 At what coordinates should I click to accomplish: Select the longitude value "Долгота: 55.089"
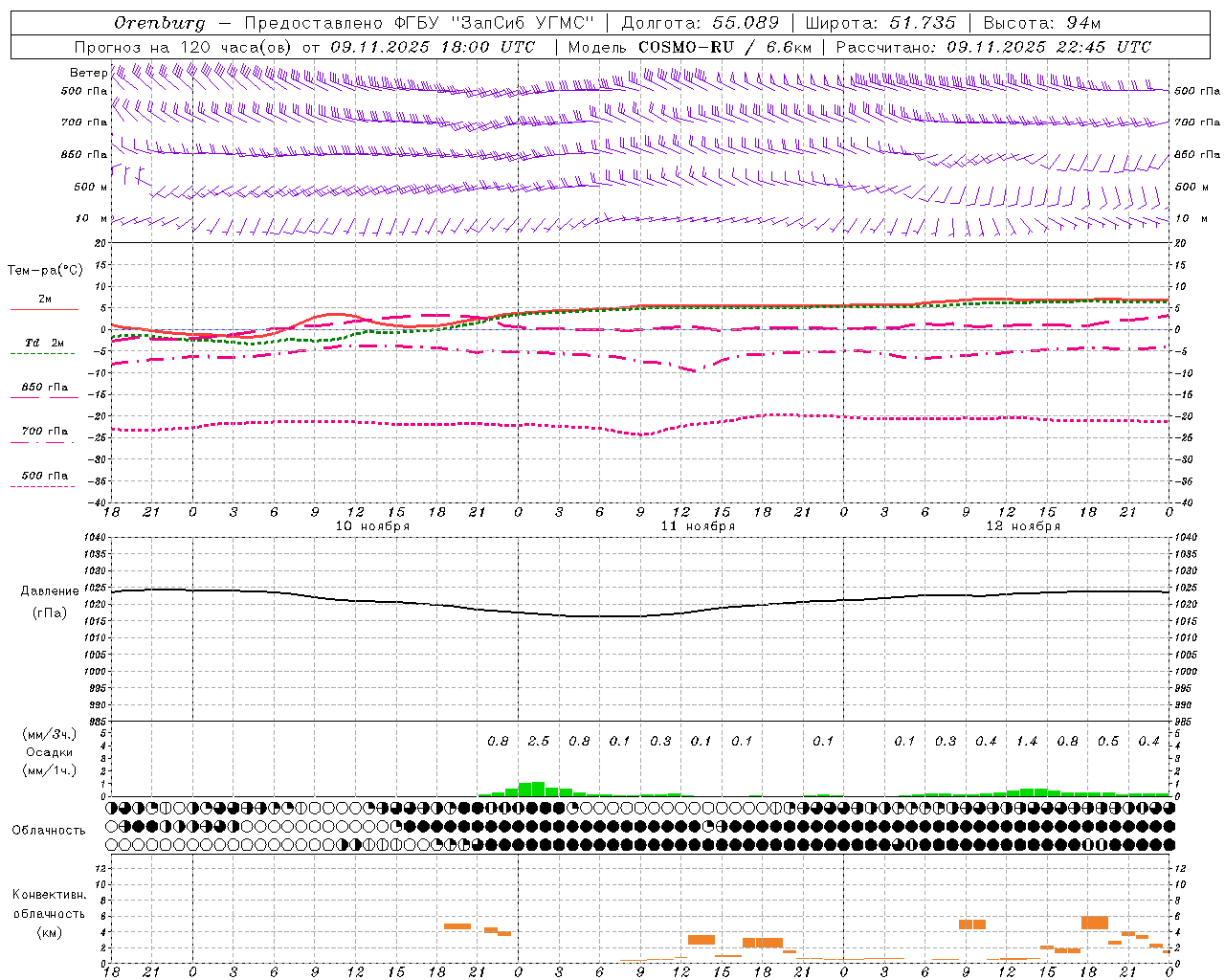[x=701, y=23]
